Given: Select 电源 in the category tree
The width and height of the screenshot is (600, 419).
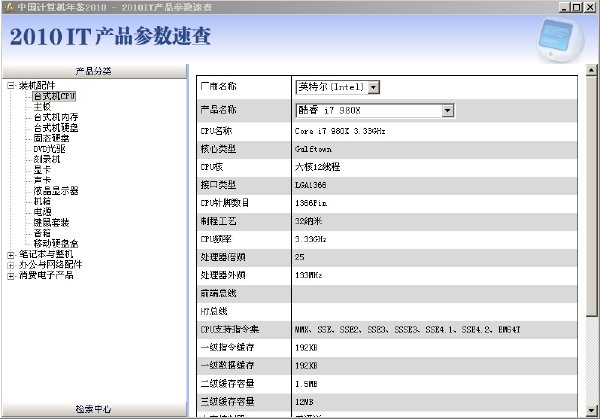Looking at the screenshot, I should 42,212.
